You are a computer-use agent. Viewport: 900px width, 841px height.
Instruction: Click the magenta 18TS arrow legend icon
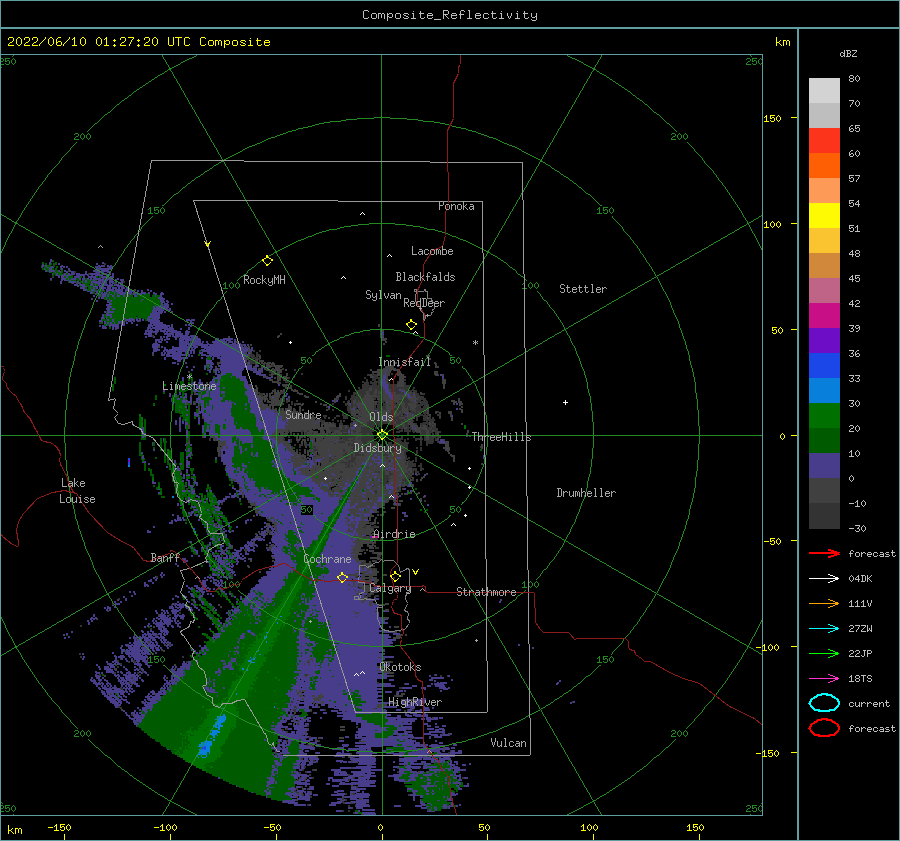[824, 679]
